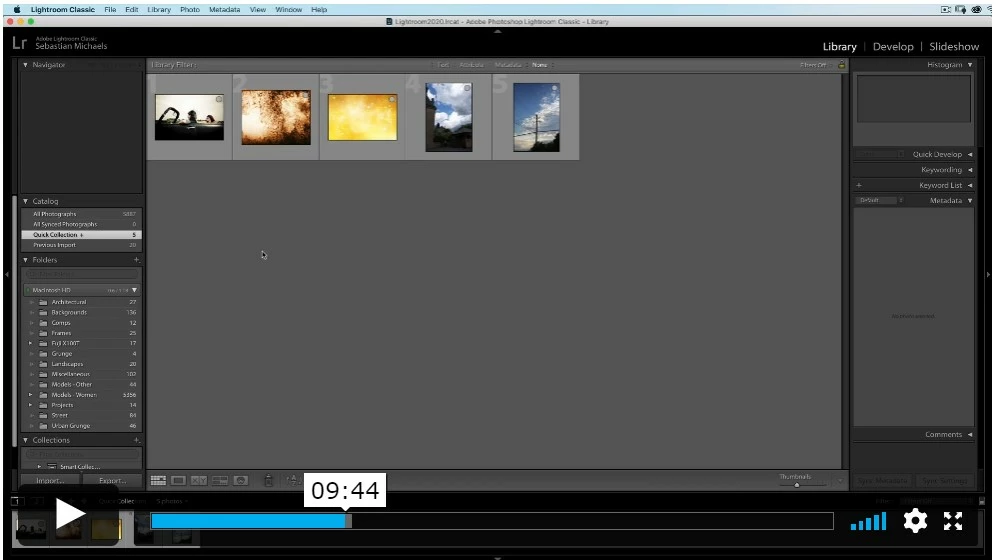Select the None library filter
The image size is (996, 560).
539,65
